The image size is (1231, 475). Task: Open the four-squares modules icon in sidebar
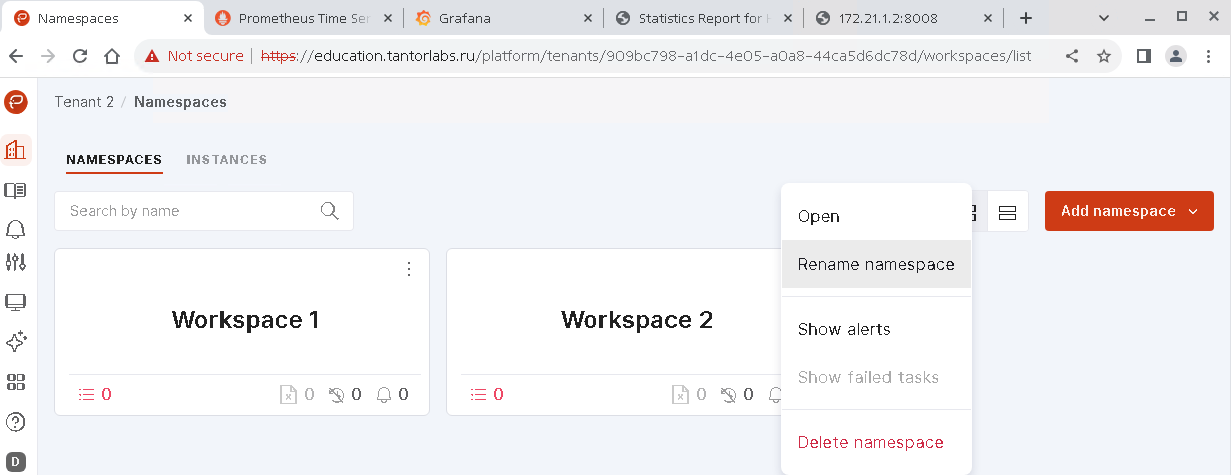(x=16, y=382)
